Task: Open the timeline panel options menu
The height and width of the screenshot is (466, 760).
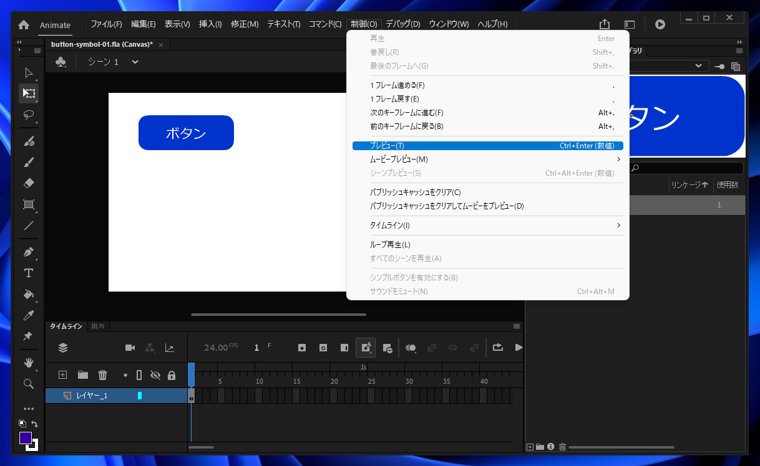Action: click(517, 326)
